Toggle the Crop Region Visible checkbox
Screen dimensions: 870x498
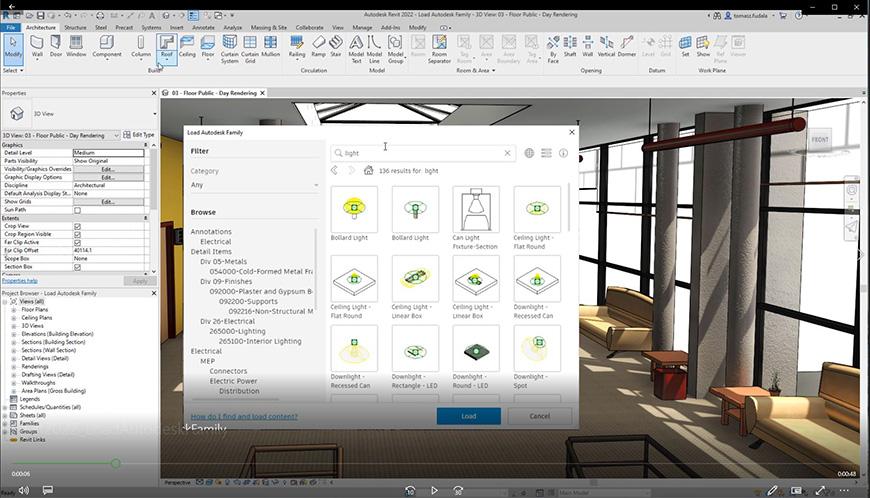[x=77, y=235]
